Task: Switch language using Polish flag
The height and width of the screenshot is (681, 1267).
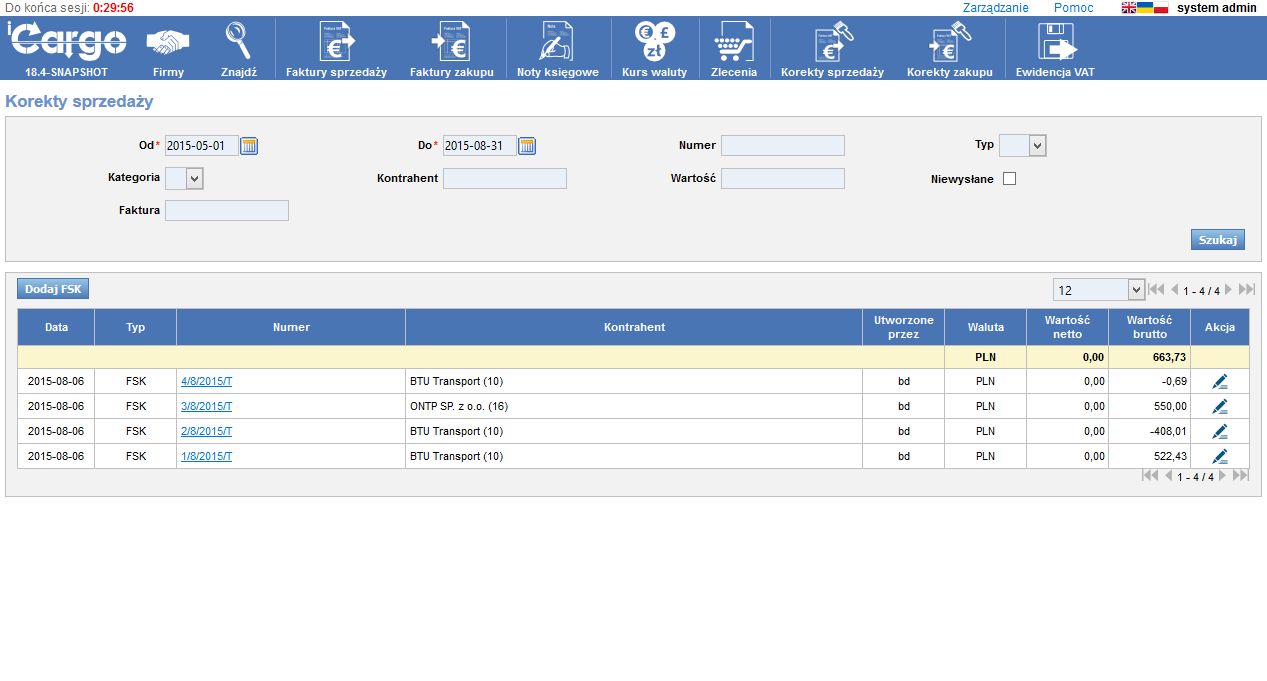Action: tap(1161, 8)
